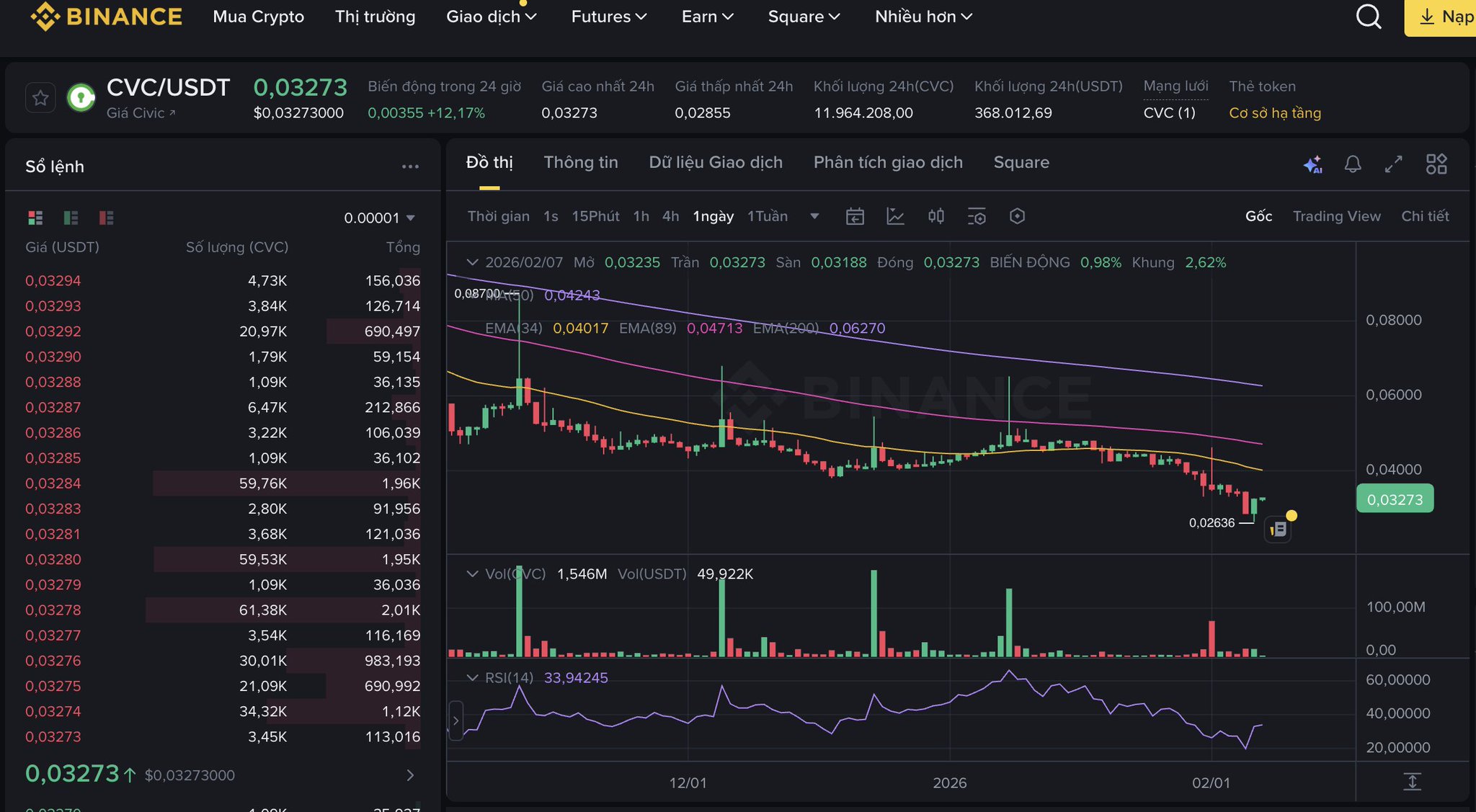Collapse the RSI(14) indicator panel

[472, 678]
